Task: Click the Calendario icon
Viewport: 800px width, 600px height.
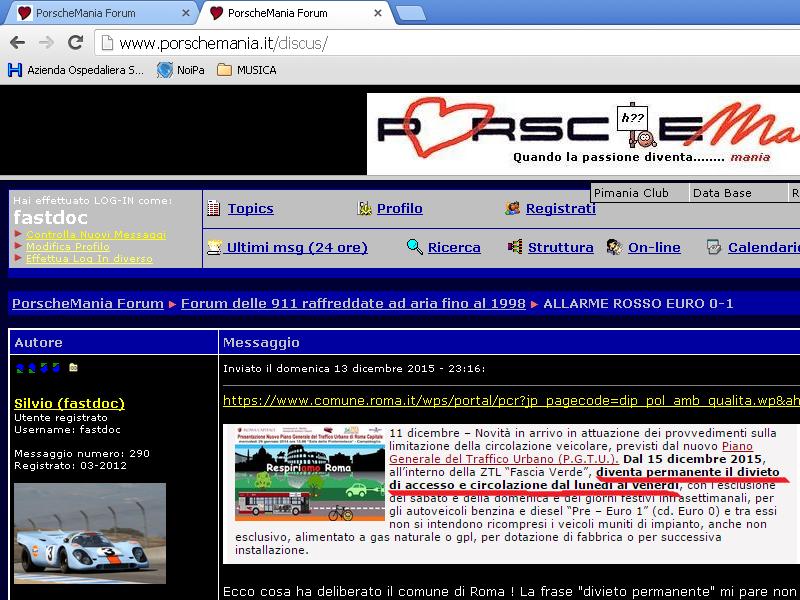Action: point(714,247)
